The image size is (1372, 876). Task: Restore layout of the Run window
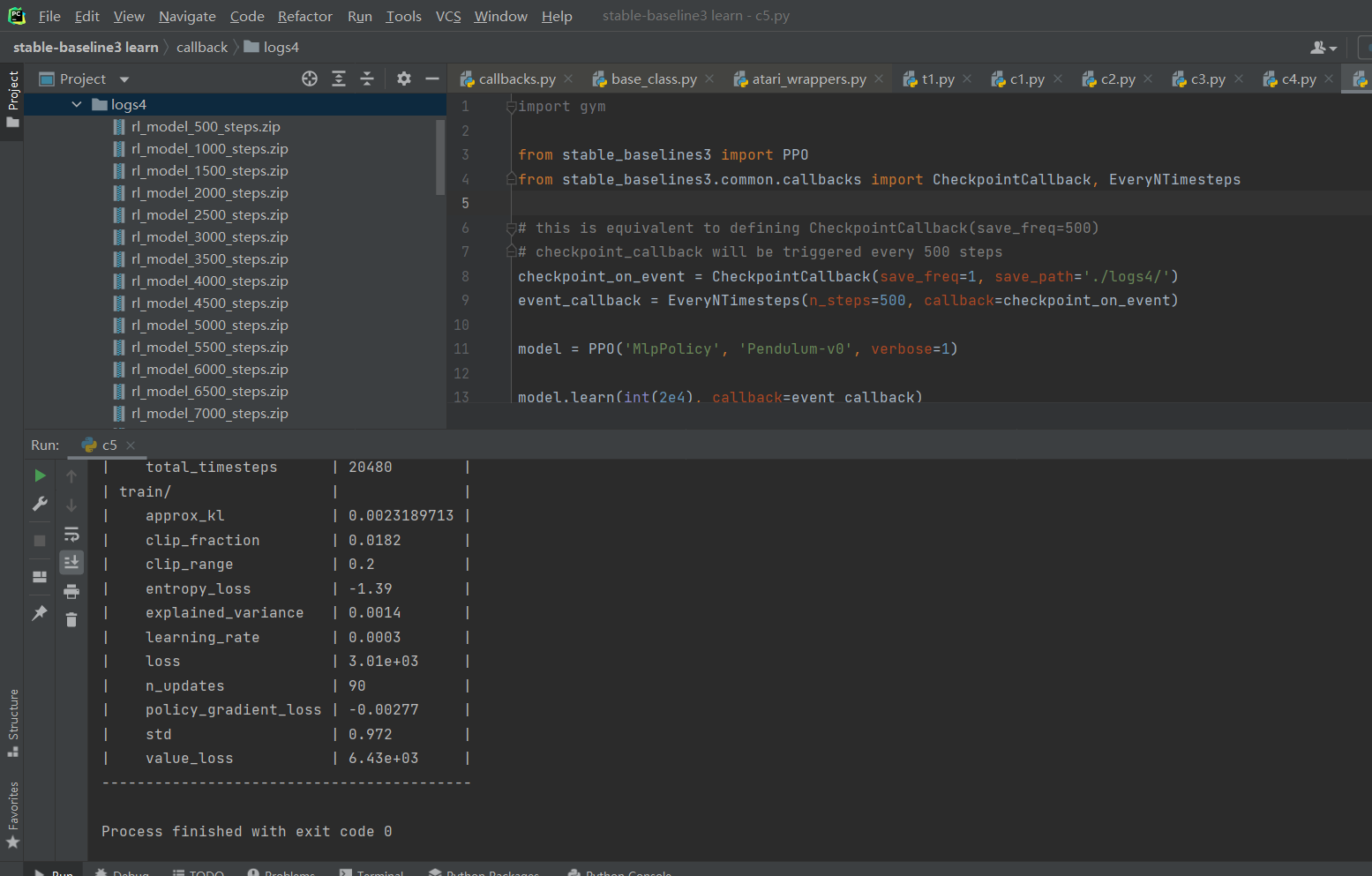39,576
